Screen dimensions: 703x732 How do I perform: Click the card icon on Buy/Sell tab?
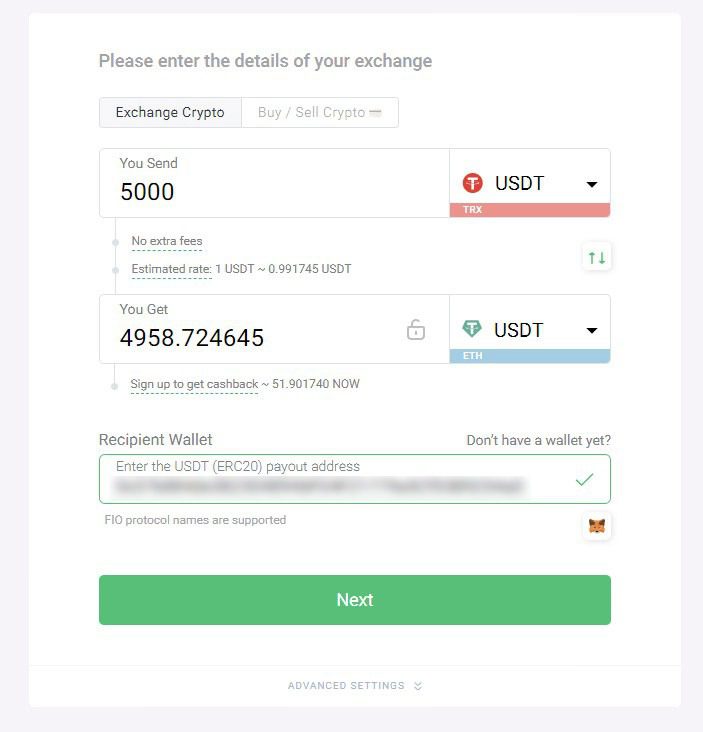pos(376,113)
